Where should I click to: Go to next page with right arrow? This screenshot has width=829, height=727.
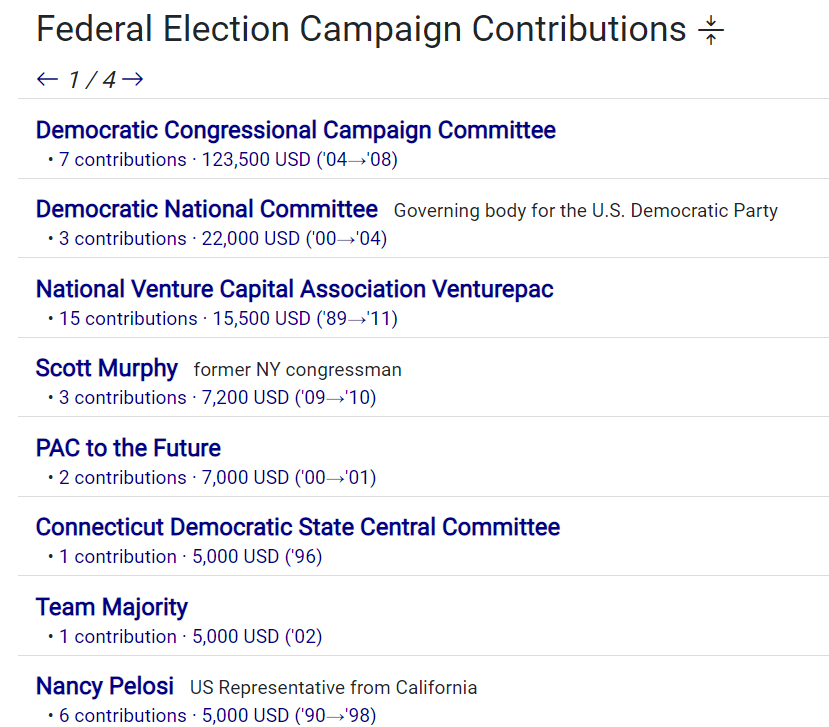click(x=133, y=79)
